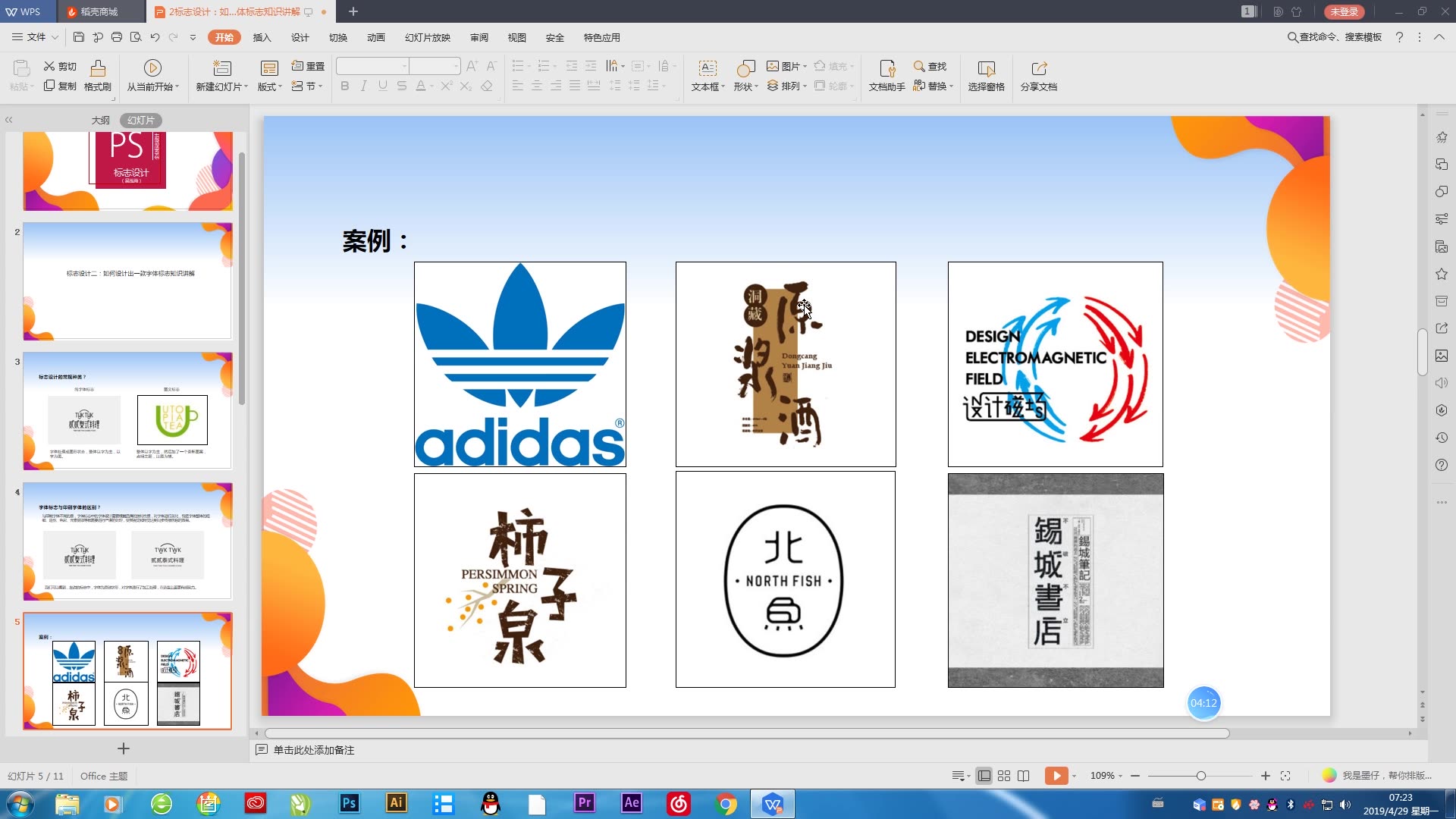Click the Reset (重置) button

(x=308, y=66)
